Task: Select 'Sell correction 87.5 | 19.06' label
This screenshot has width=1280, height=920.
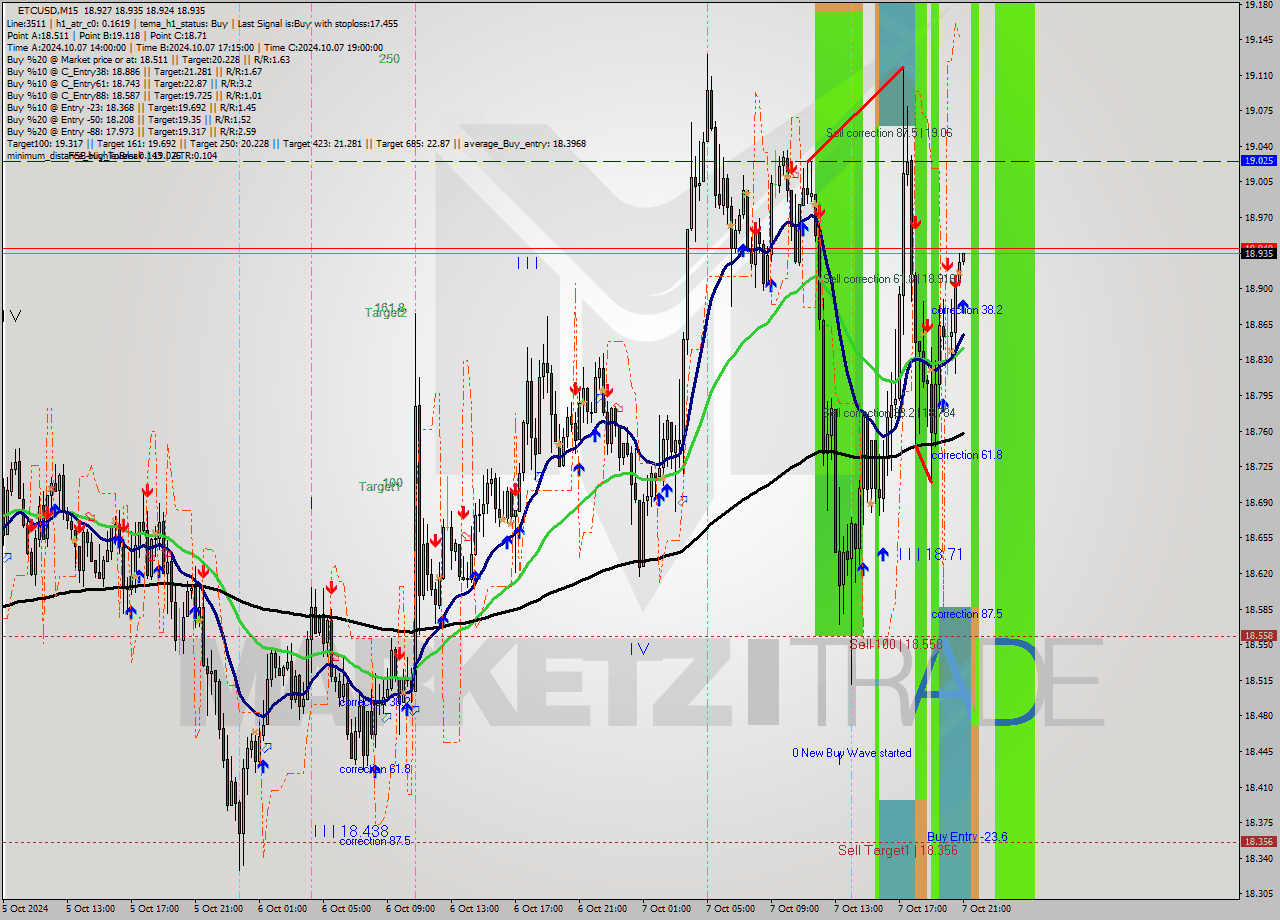Action: [x=889, y=133]
